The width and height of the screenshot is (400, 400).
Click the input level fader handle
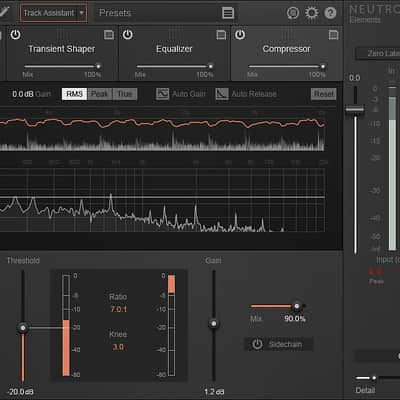[354, 109]
